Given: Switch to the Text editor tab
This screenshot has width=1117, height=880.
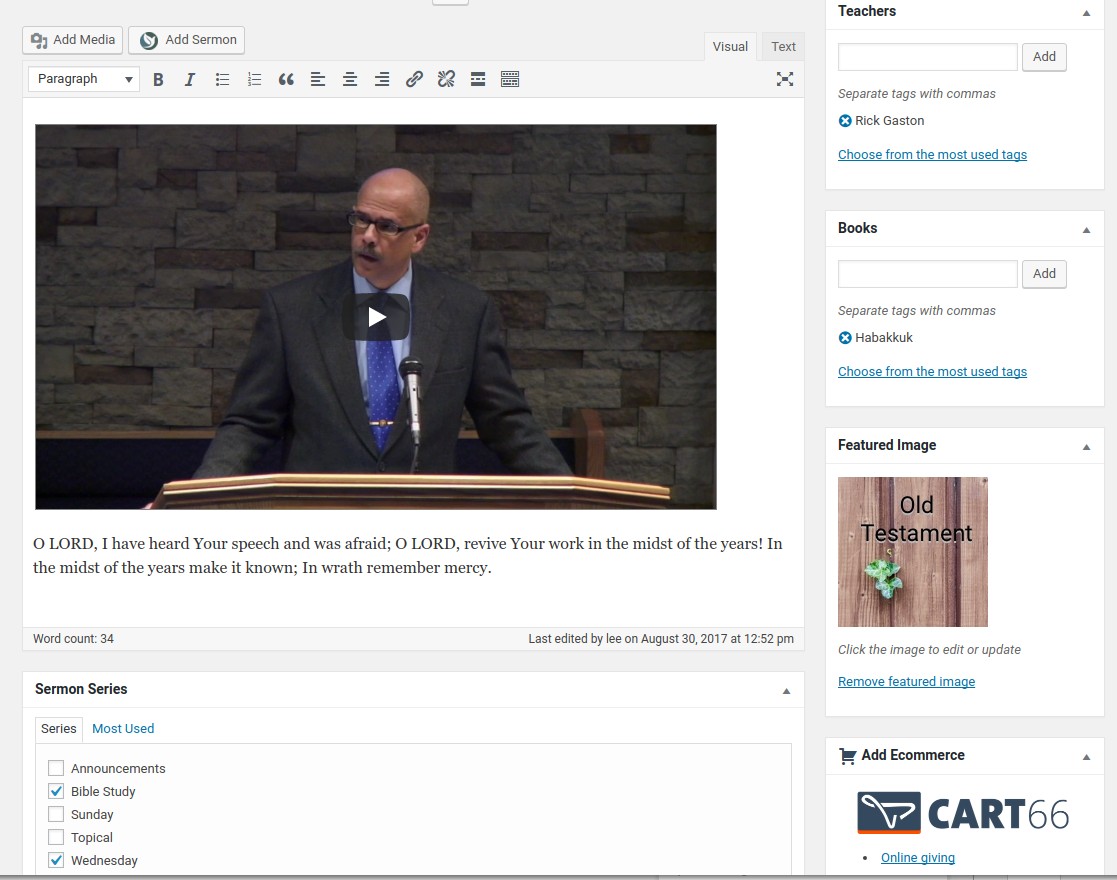Looking at the screenshot, I should click(x=783, y=46).
